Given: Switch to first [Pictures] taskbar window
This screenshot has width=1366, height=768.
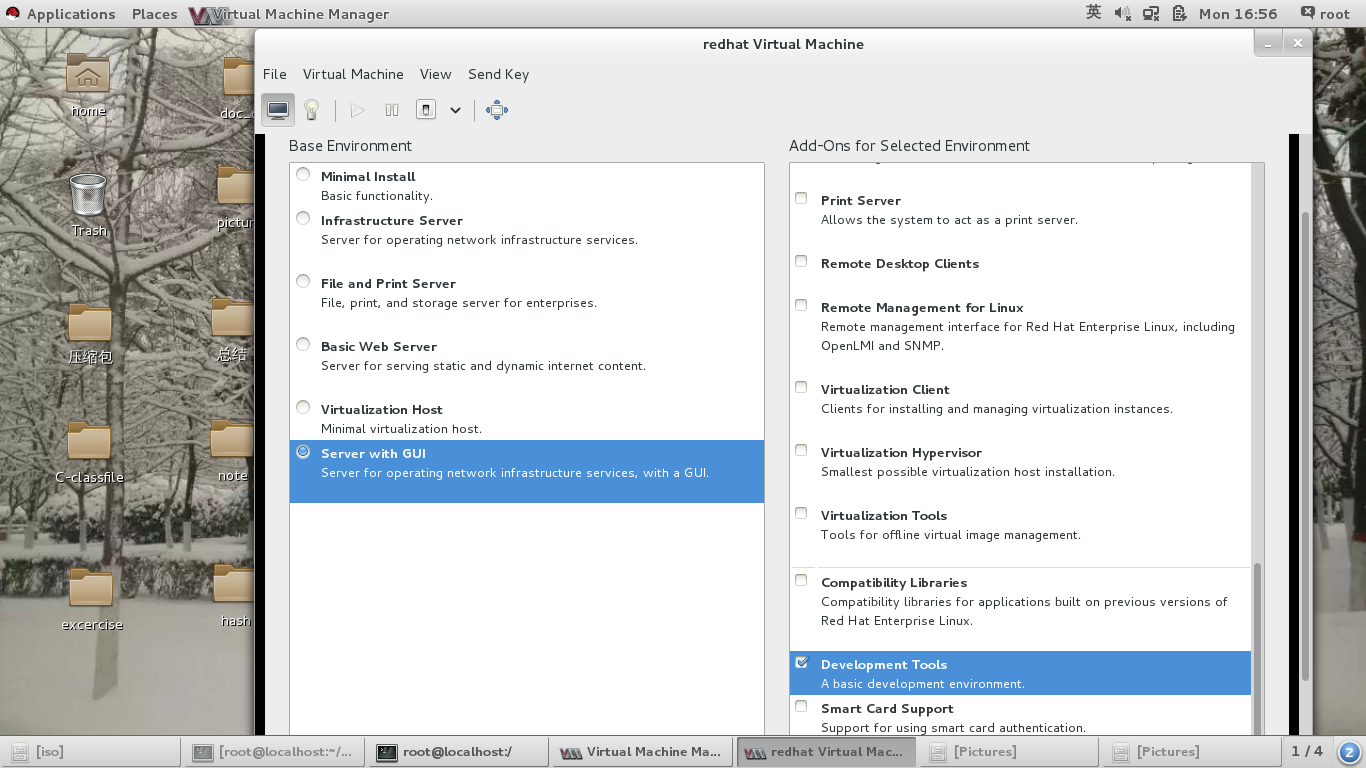Looking at the screenshot, I should [1007, 752].
